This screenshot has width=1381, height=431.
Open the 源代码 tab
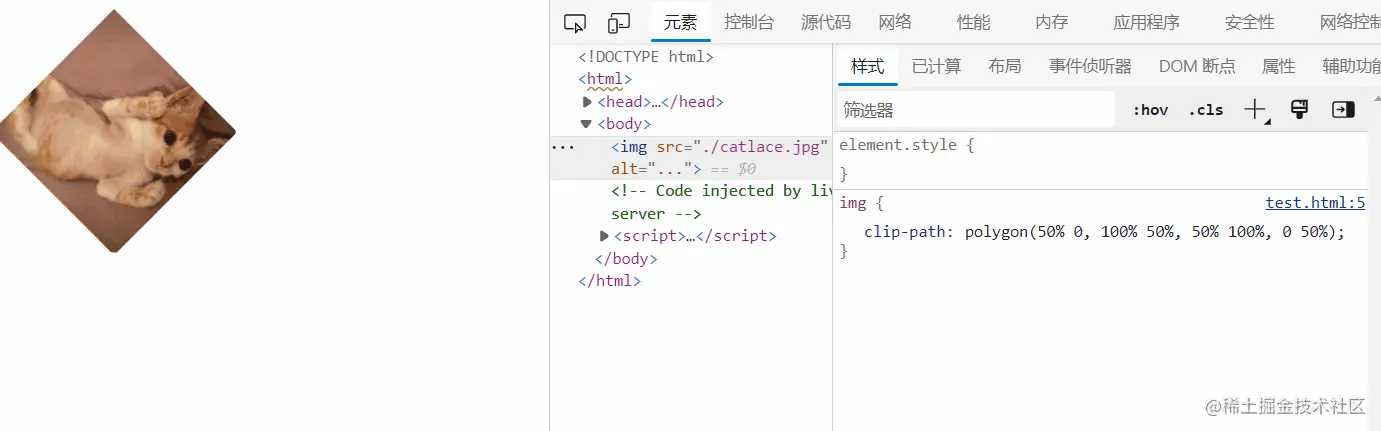(826, 22)
